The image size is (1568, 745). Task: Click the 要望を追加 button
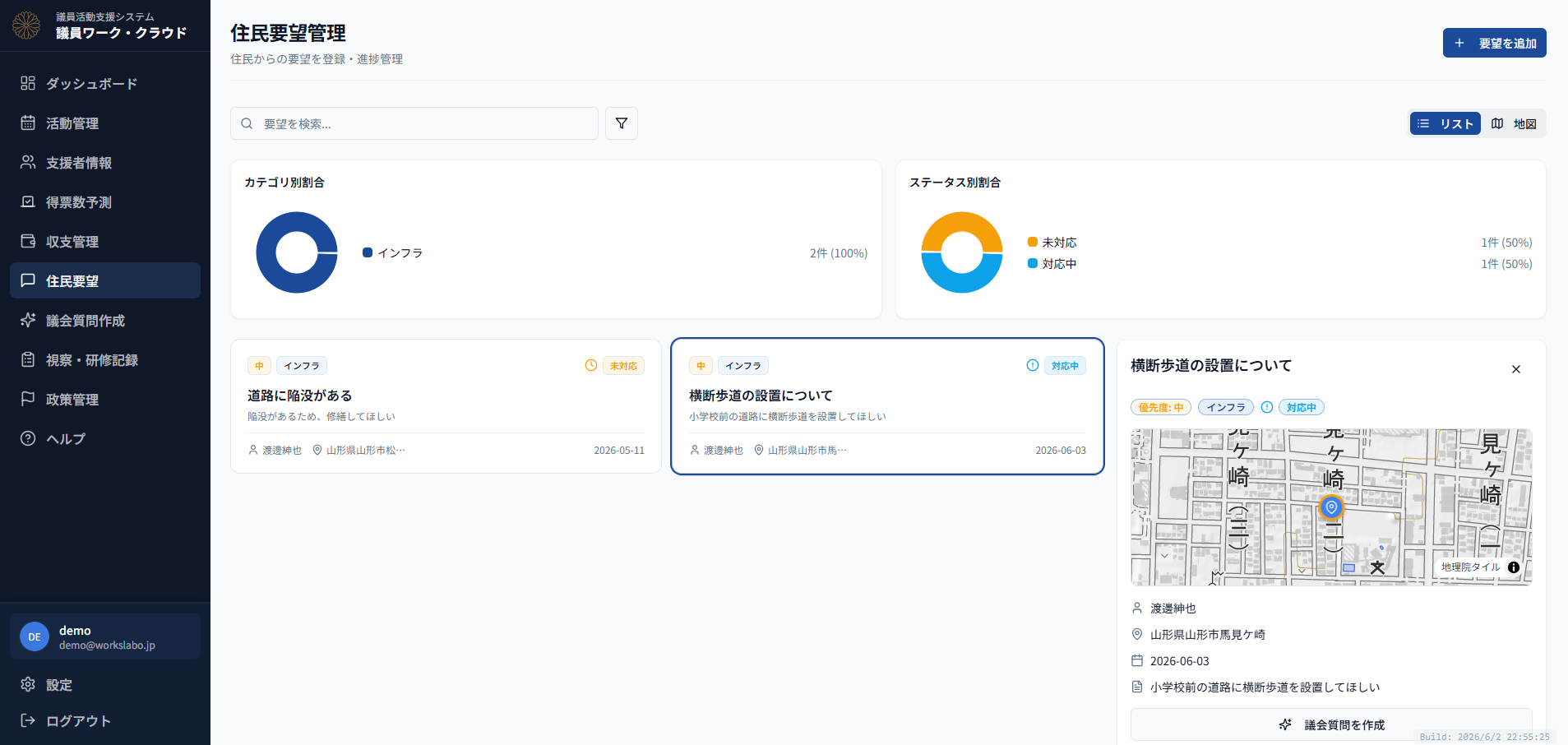click(x=1494, y=43)
